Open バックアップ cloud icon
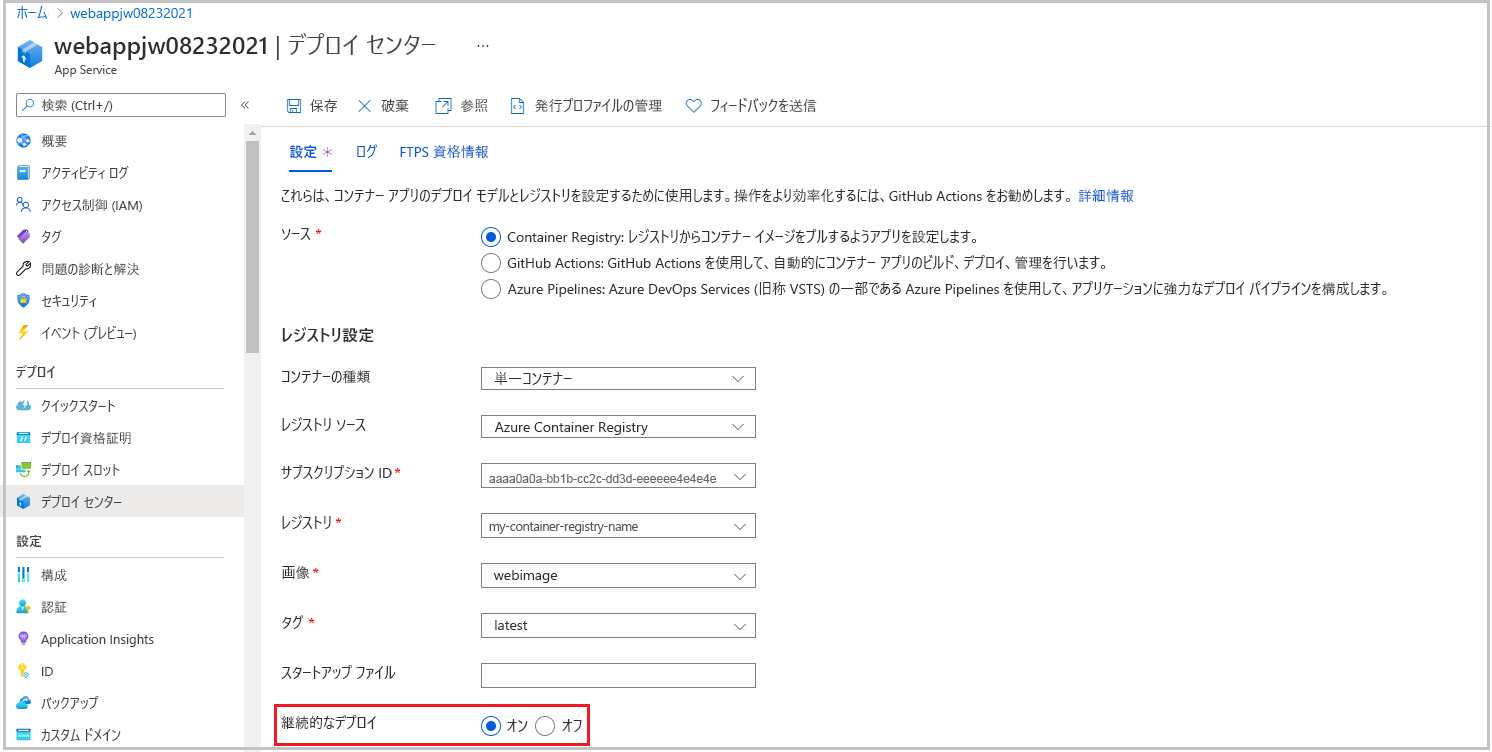Screen dimensions: 1492x752 coord(24,703)
